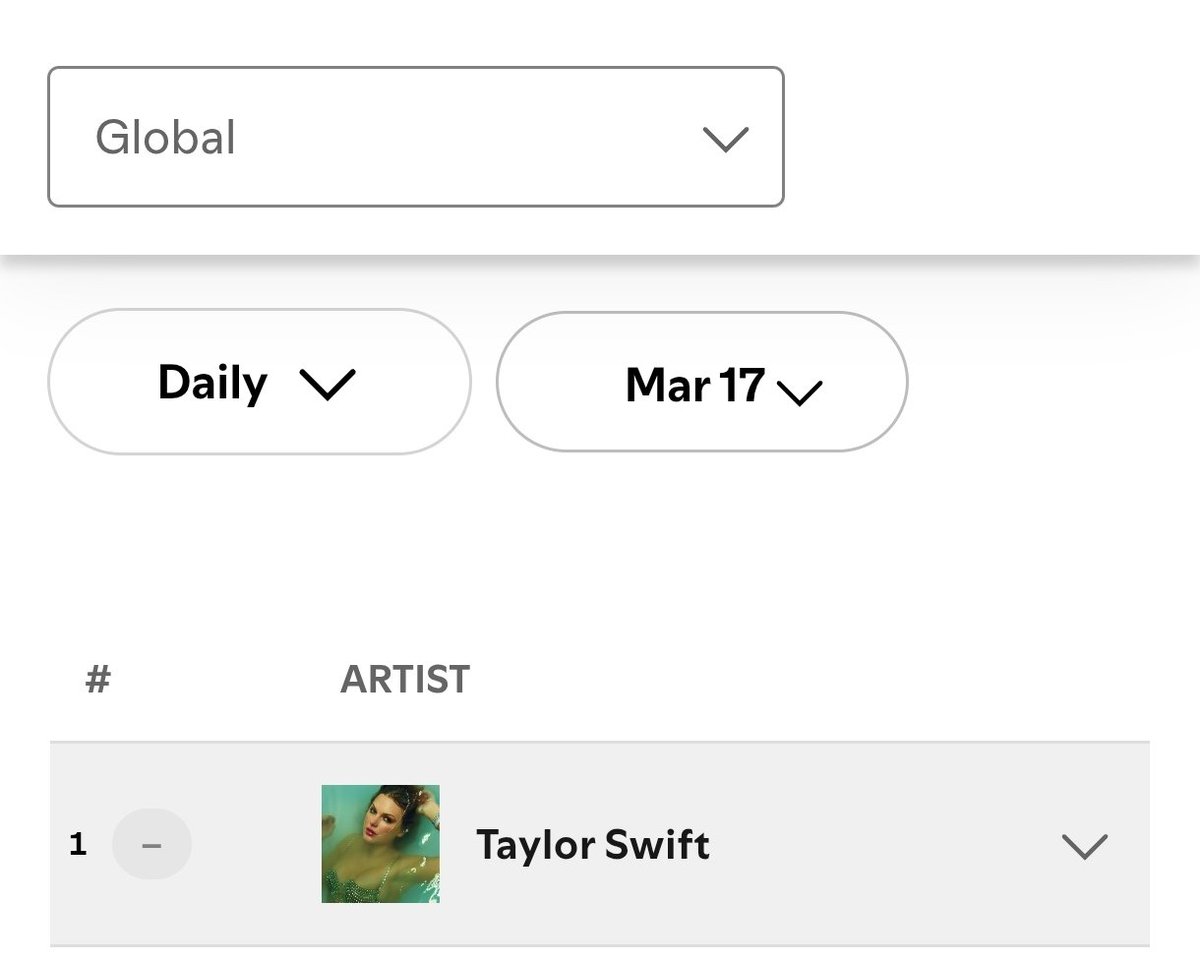The image size is (1200, 963).
Task: Click the chevron icon next to Mar 17
Action: tap(799, 393)
